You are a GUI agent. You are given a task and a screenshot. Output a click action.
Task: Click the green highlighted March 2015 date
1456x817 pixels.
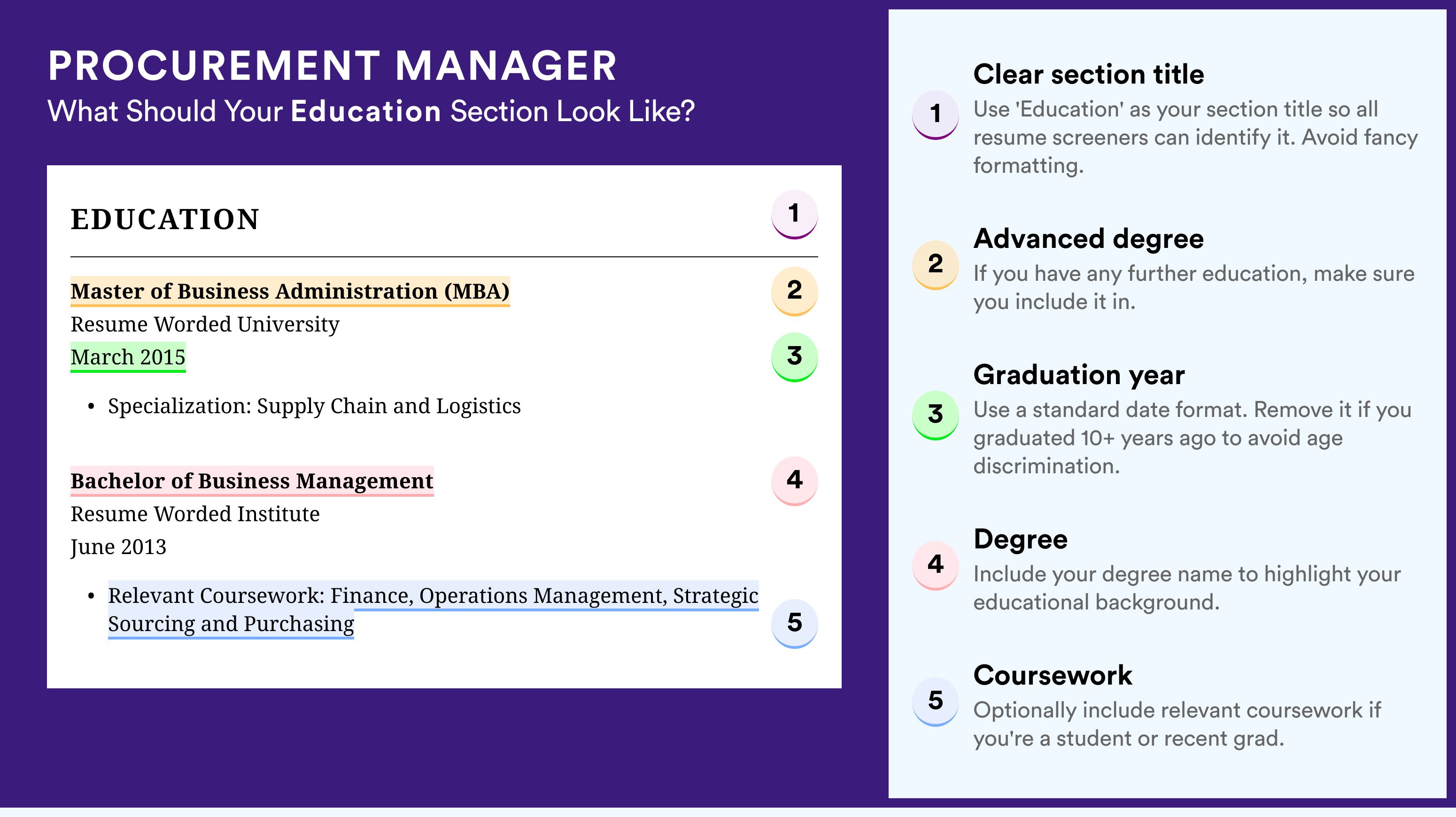coord(128,357)
